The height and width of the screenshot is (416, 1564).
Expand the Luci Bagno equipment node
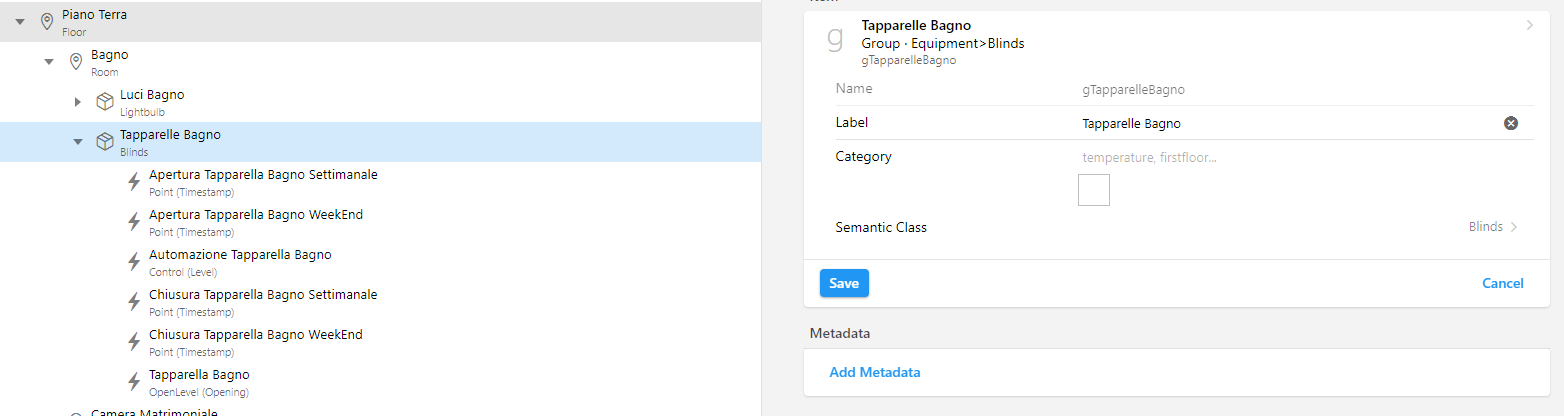(78, 102)
